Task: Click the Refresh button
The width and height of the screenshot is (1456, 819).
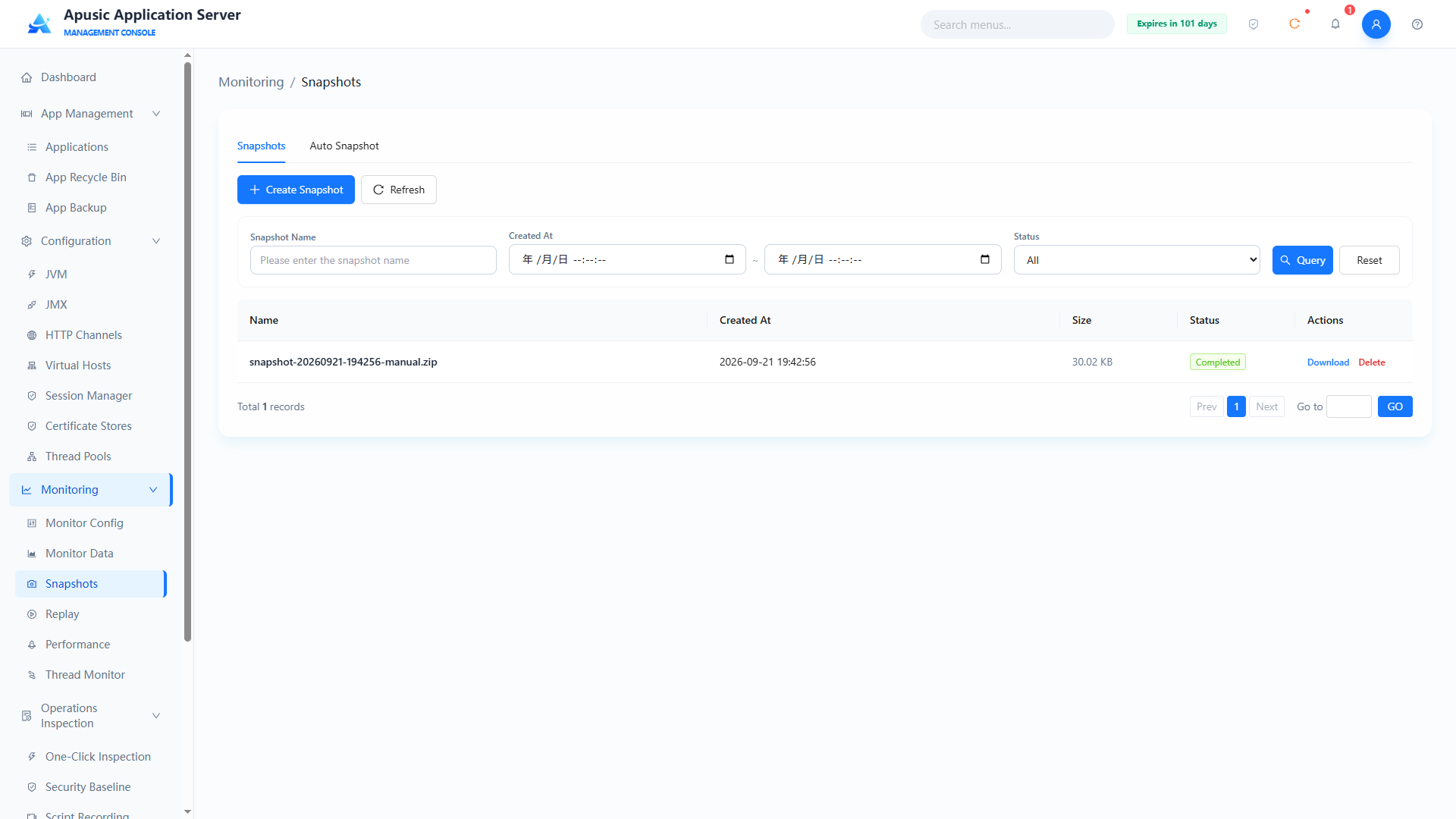Action: click(x=399, y=190)
